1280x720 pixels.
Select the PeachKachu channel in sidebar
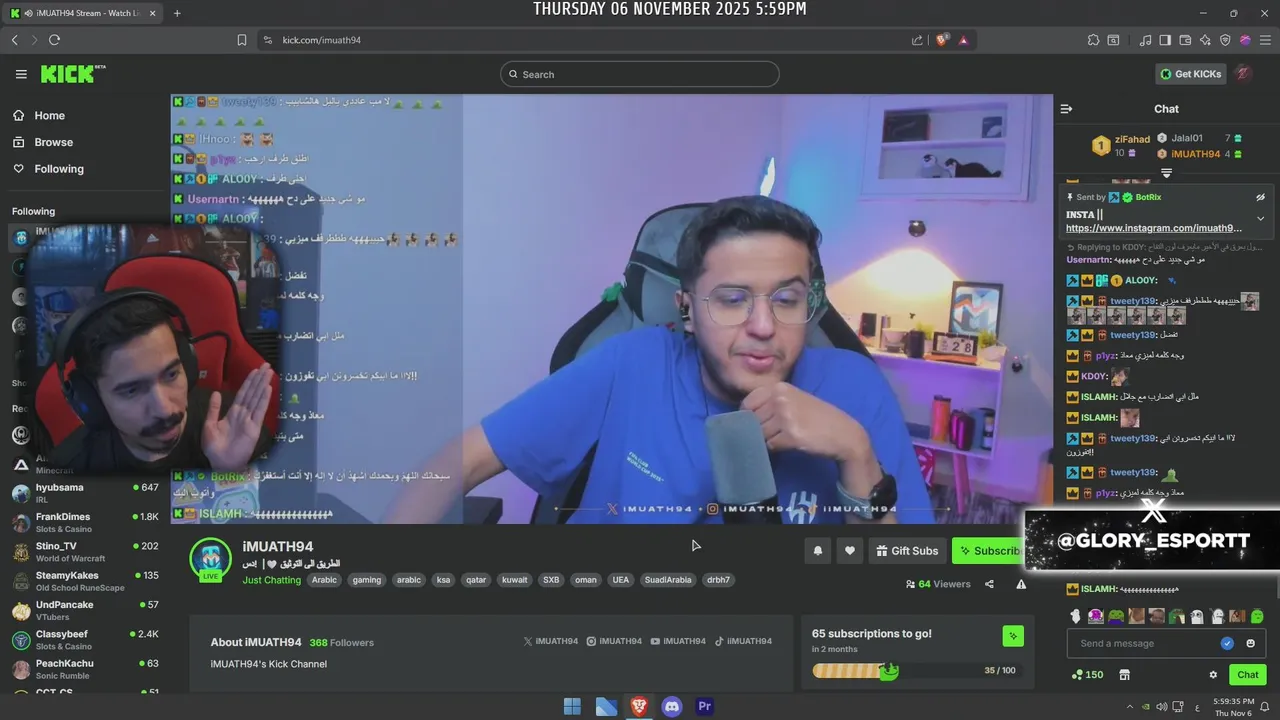pos(86,669)
